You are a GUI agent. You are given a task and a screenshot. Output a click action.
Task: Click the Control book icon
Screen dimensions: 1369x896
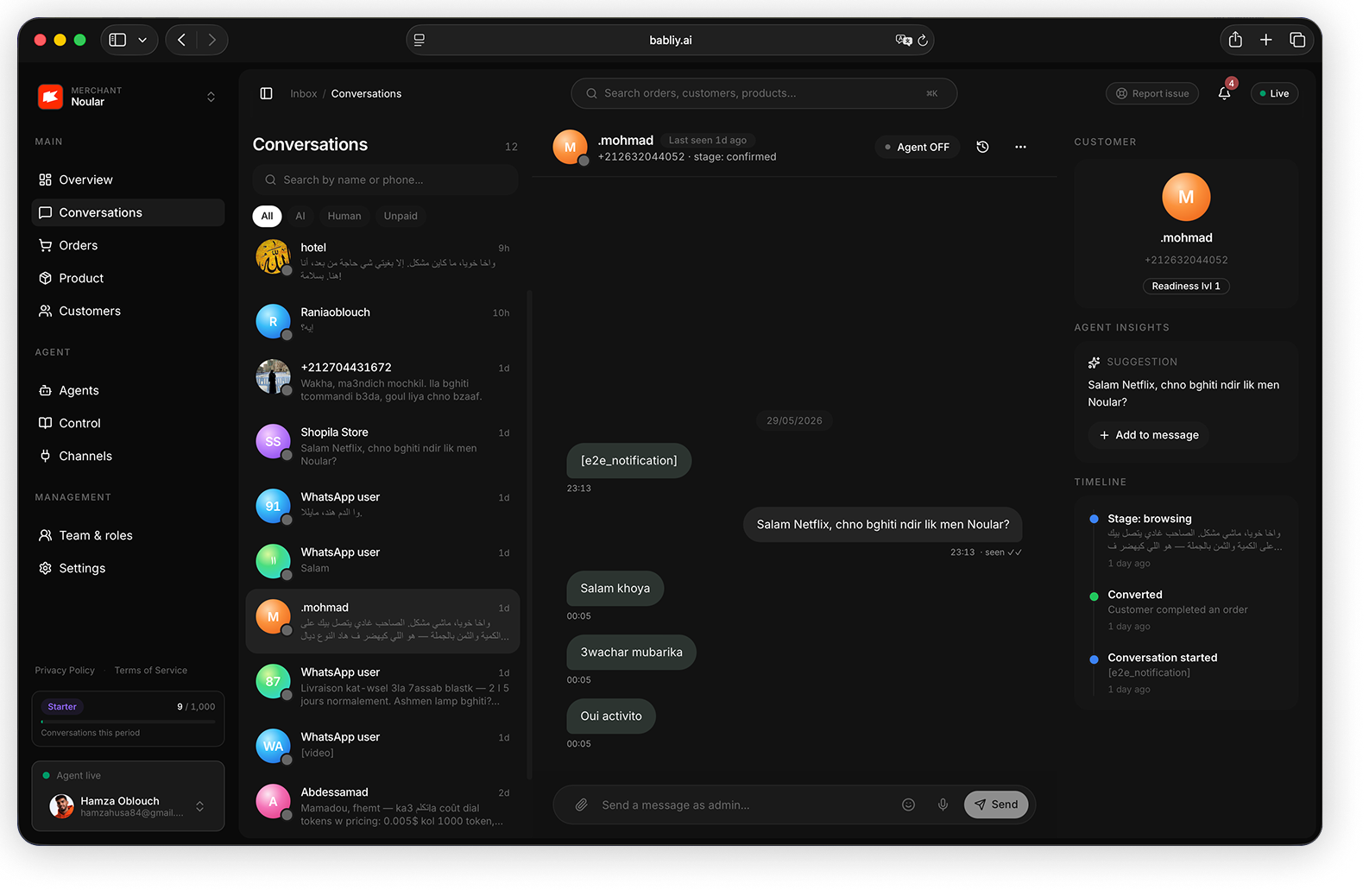click(x=46, y=423)
